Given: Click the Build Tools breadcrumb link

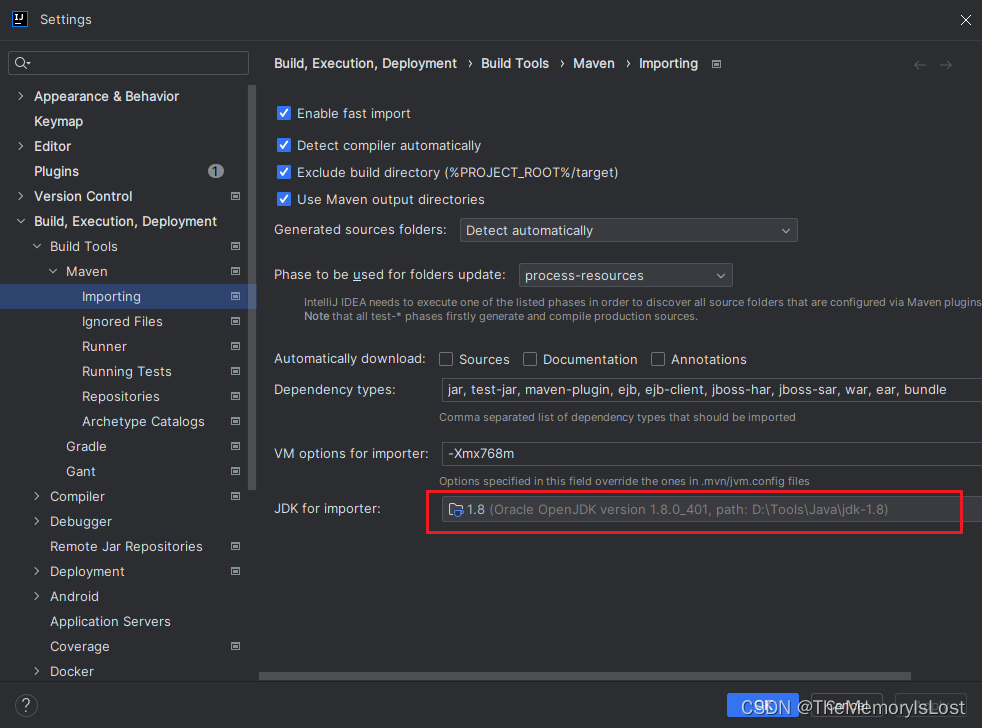Looking at the screenshot, I should [515, 63].
